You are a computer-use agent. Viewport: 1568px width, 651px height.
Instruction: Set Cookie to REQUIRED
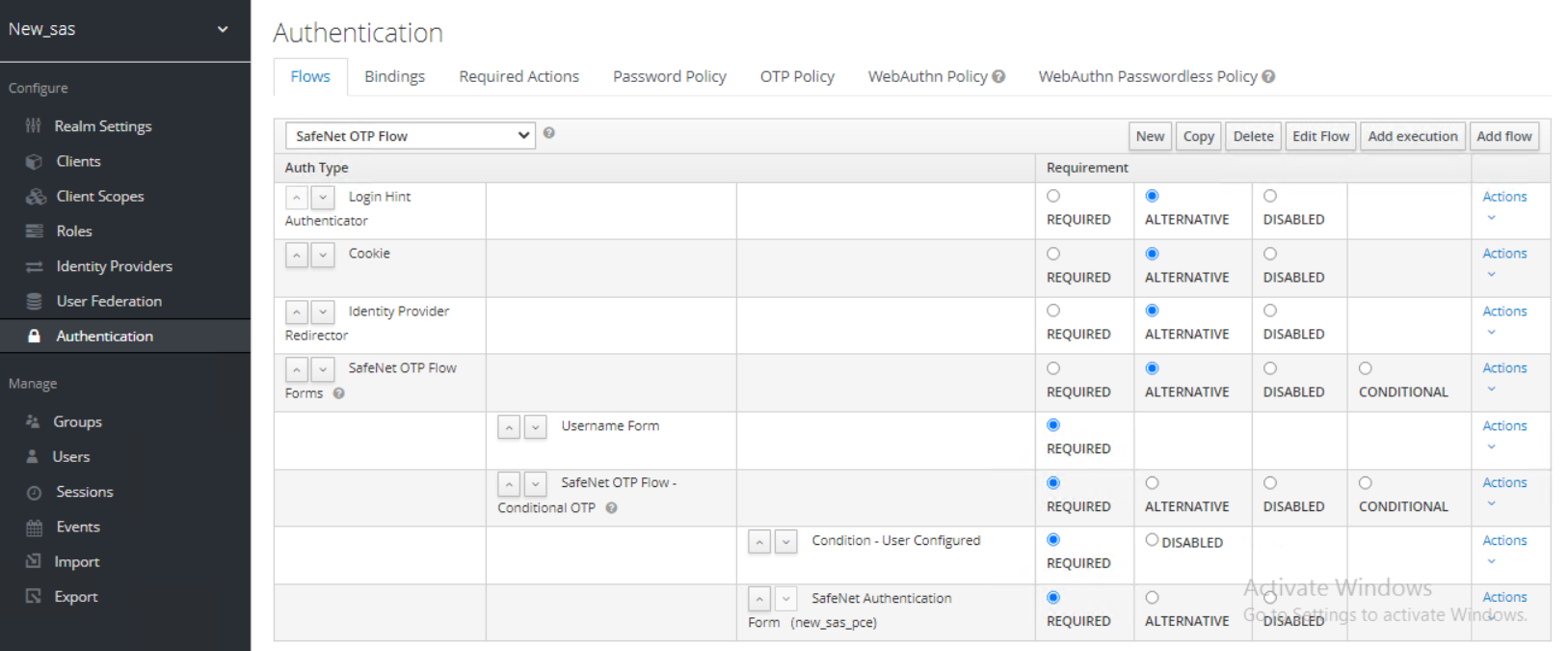tap(1053, 254)
